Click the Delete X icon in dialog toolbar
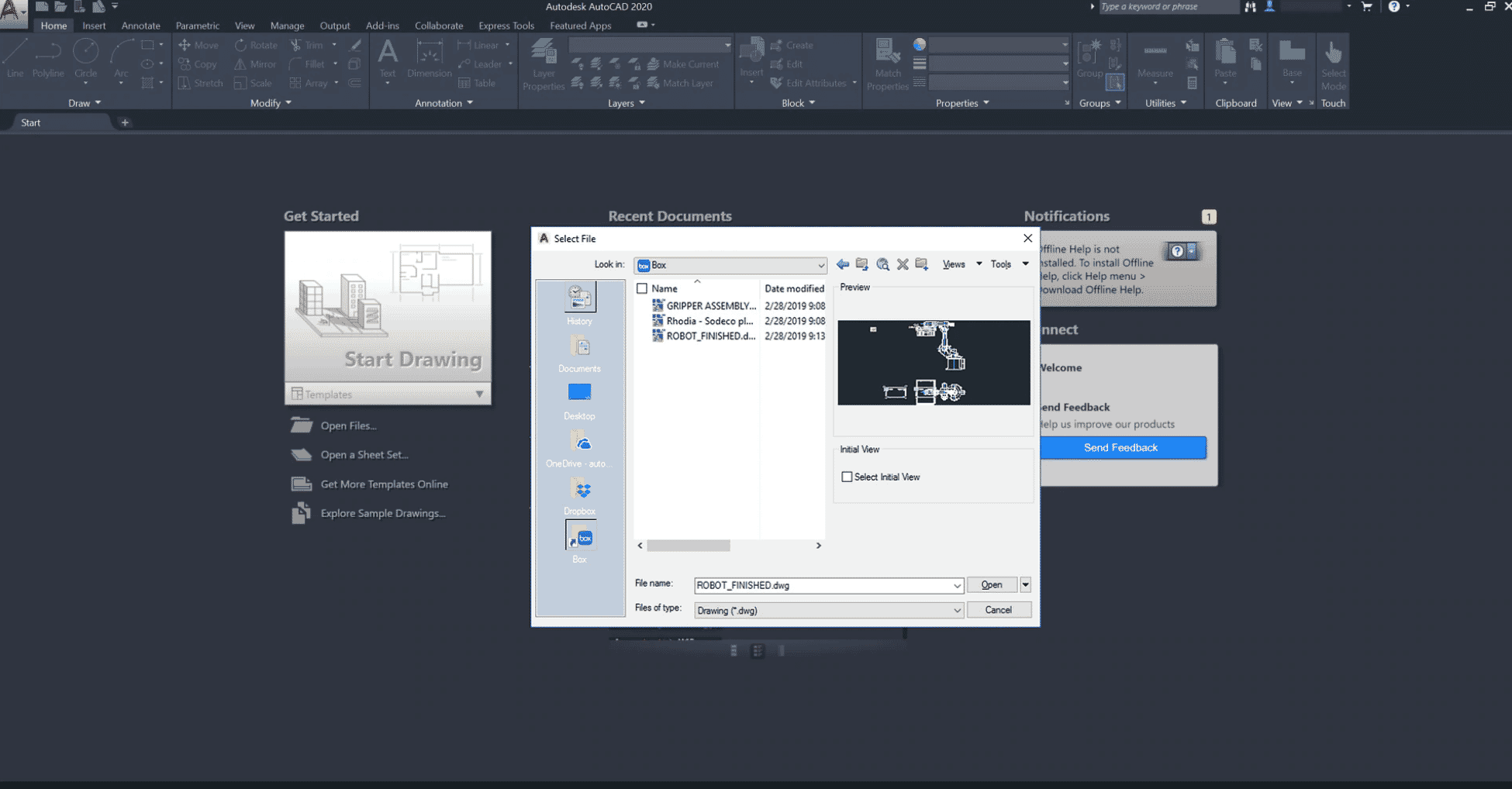The height and width of the screenshot is (789, 1512). click(x=903, y=265)
